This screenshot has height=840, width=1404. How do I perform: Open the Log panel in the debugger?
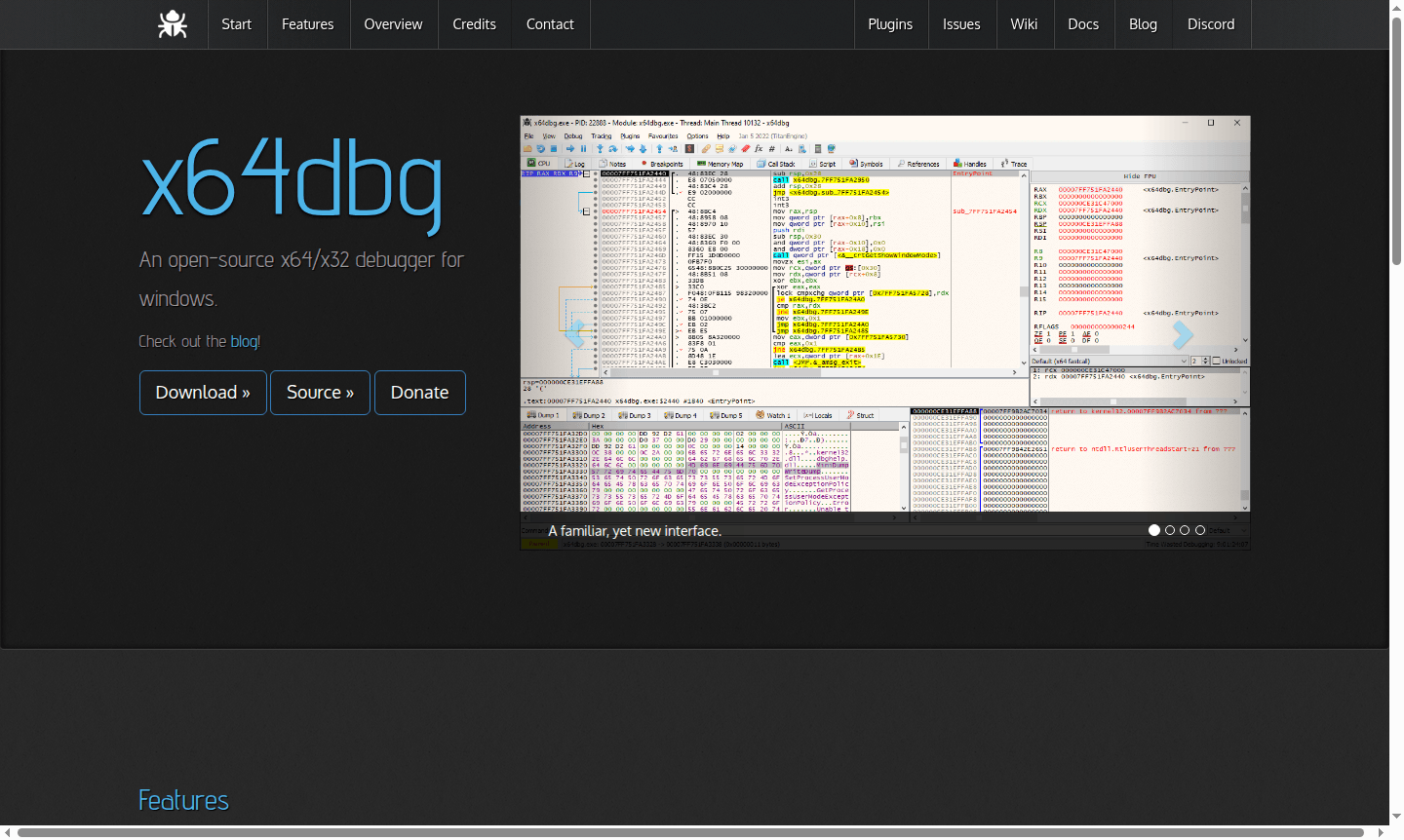tap(574, 164)
